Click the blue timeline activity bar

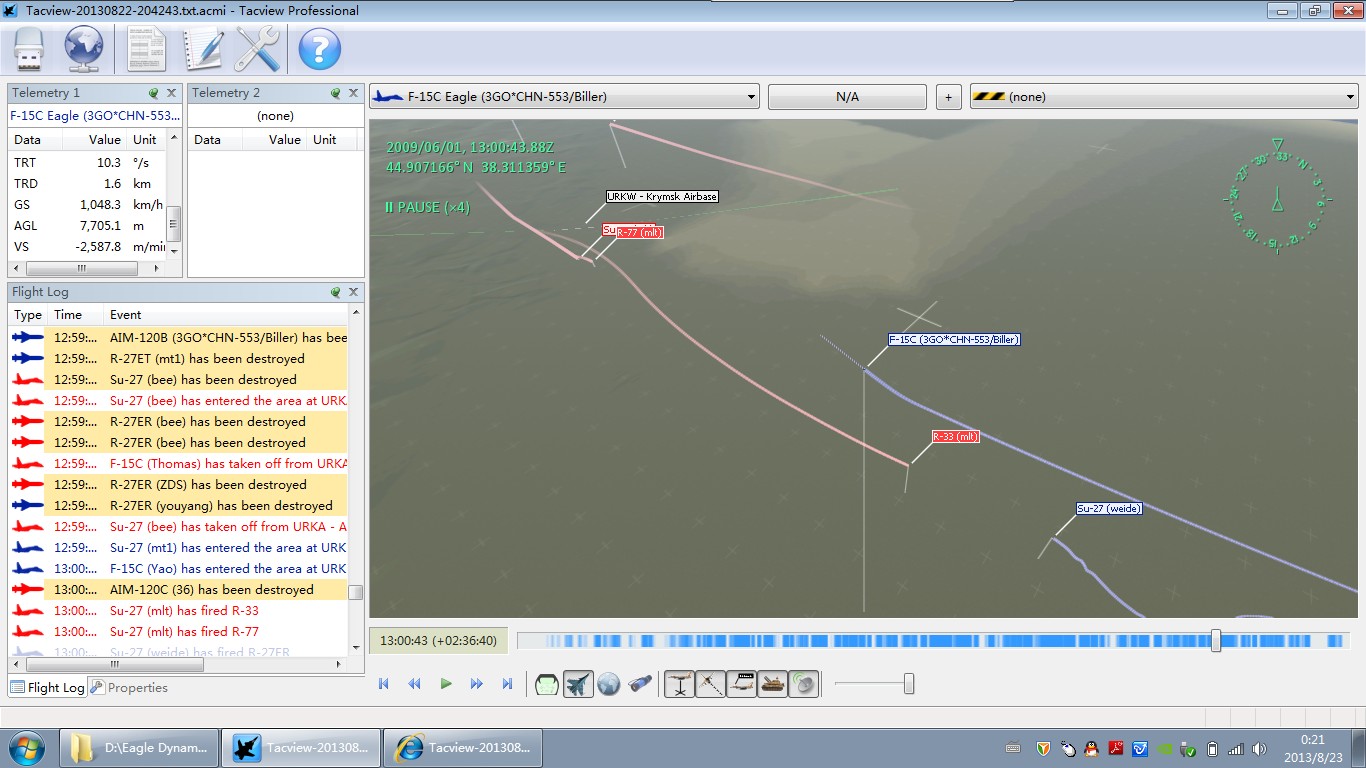934,641
